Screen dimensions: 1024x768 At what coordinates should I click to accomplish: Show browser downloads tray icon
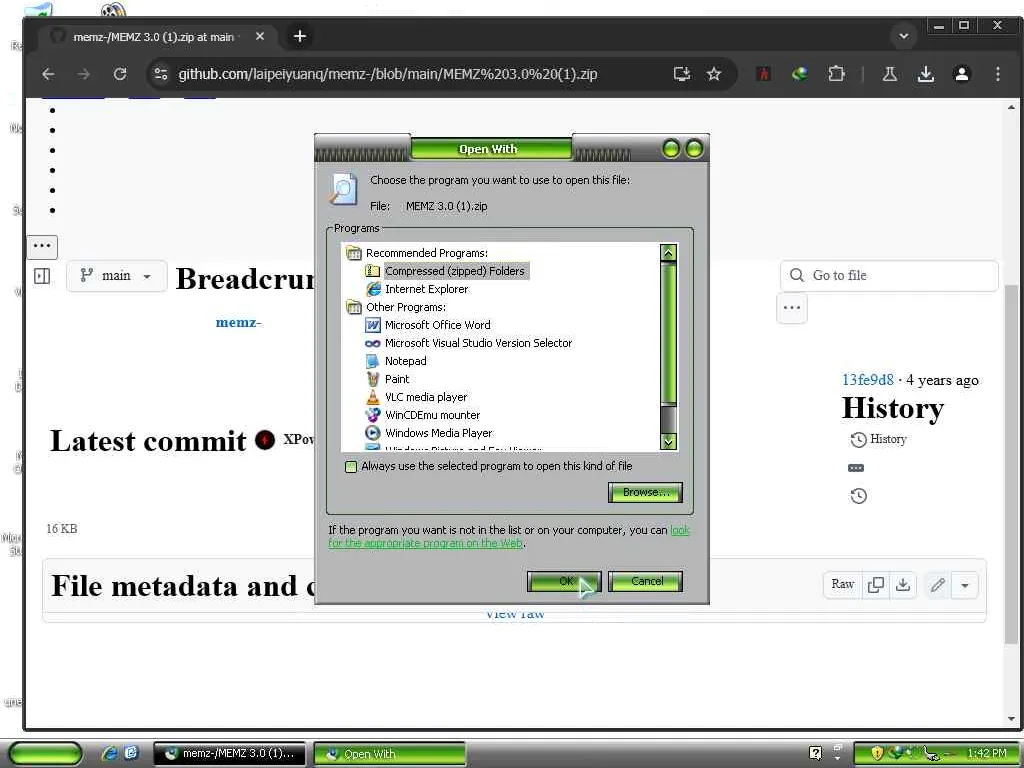pos(925,74)
